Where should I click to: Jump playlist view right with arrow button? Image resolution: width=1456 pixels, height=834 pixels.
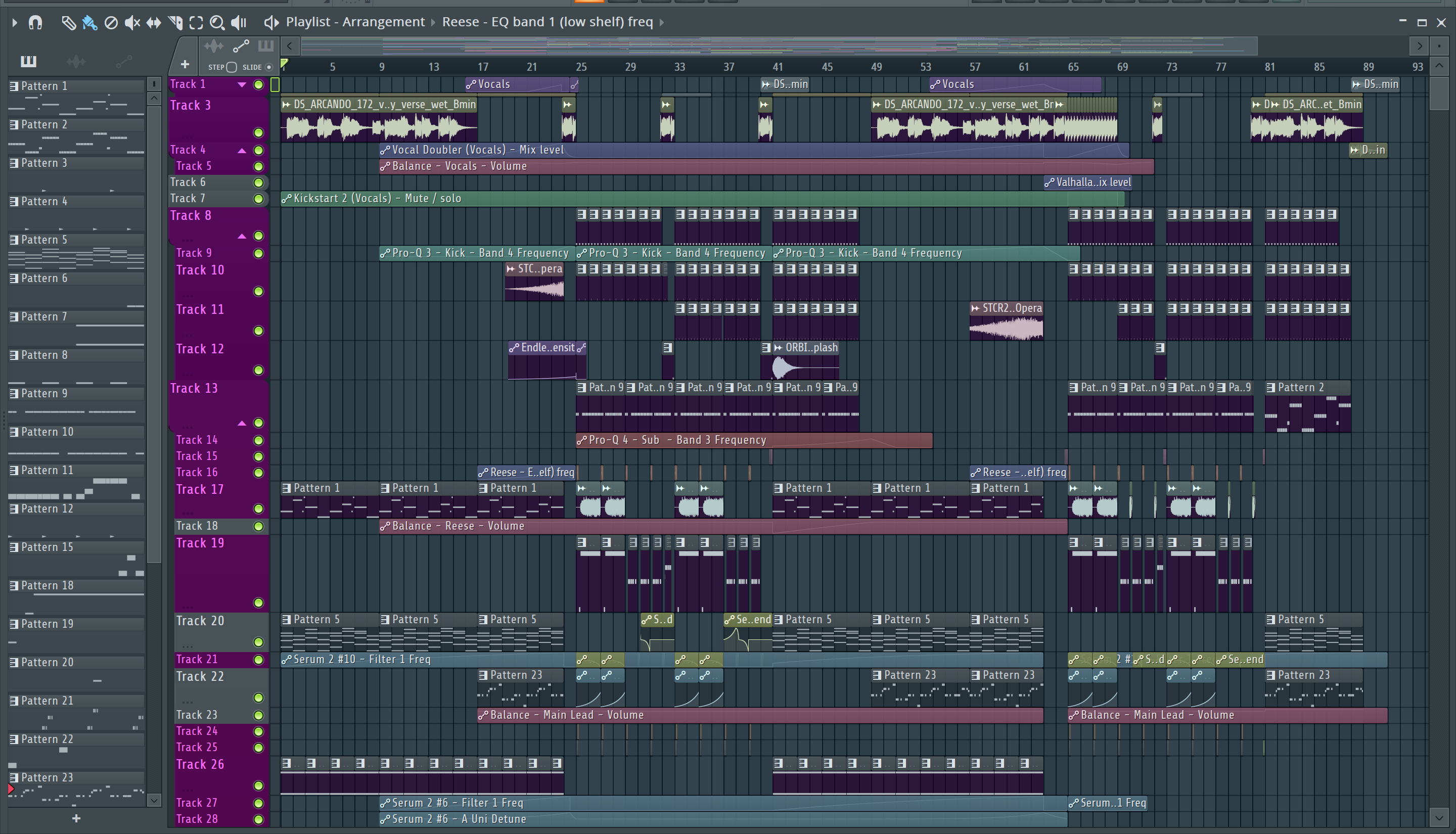(x=1419, y=46)
